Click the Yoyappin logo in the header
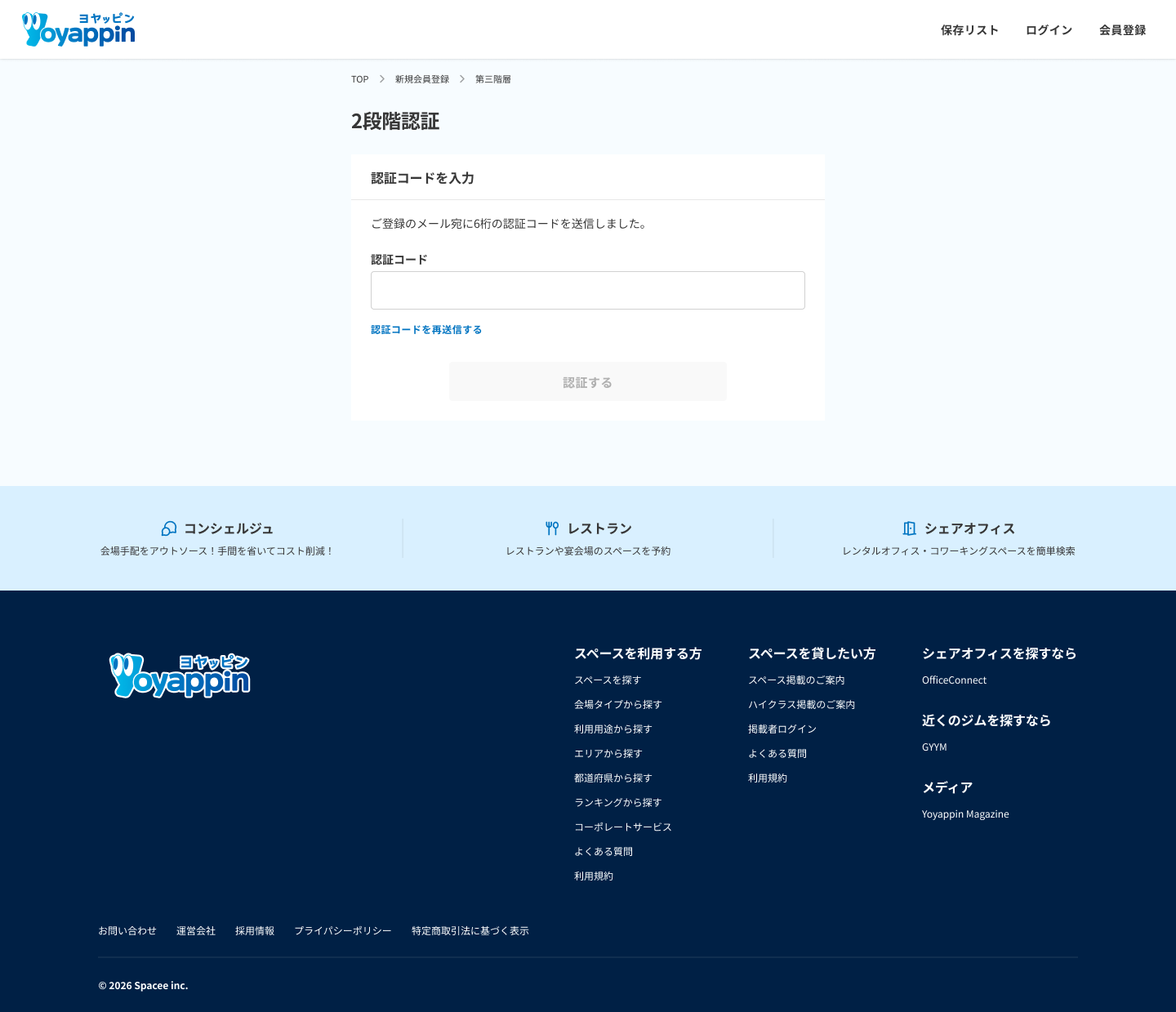 coord(78,29)
